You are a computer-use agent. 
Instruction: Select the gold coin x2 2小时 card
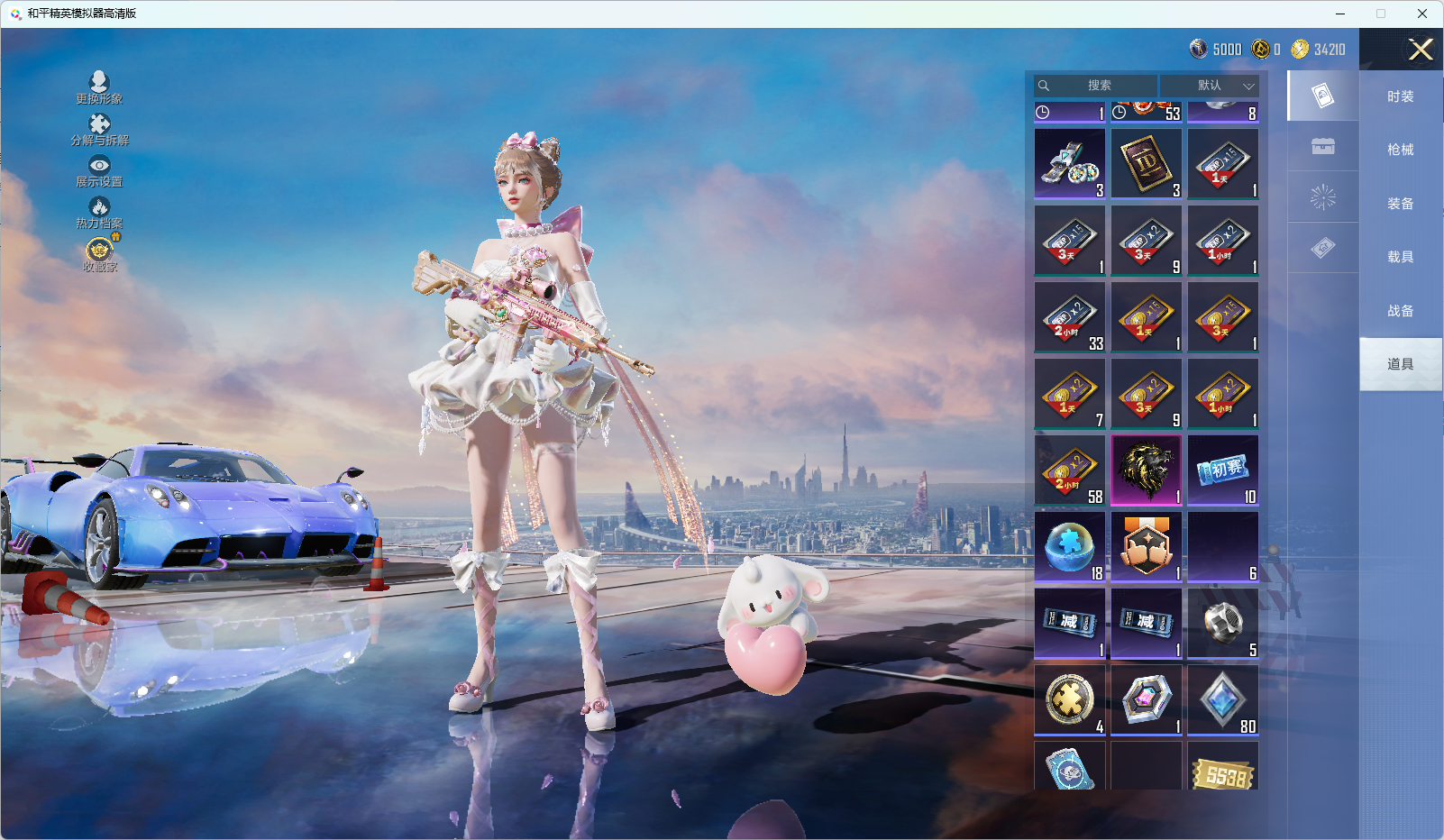click(1070, 470)
